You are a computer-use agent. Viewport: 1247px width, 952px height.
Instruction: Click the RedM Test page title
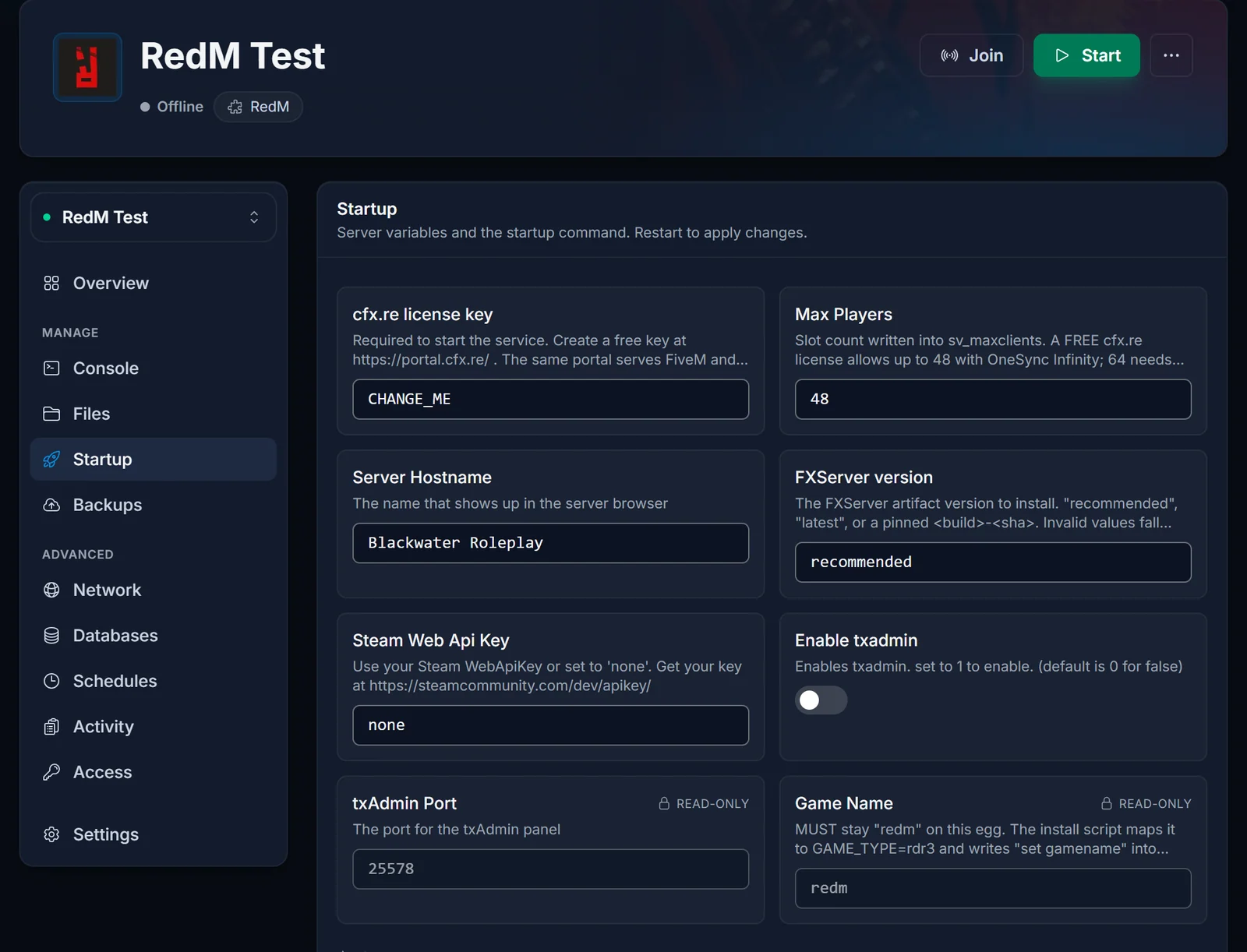(232, 56)
